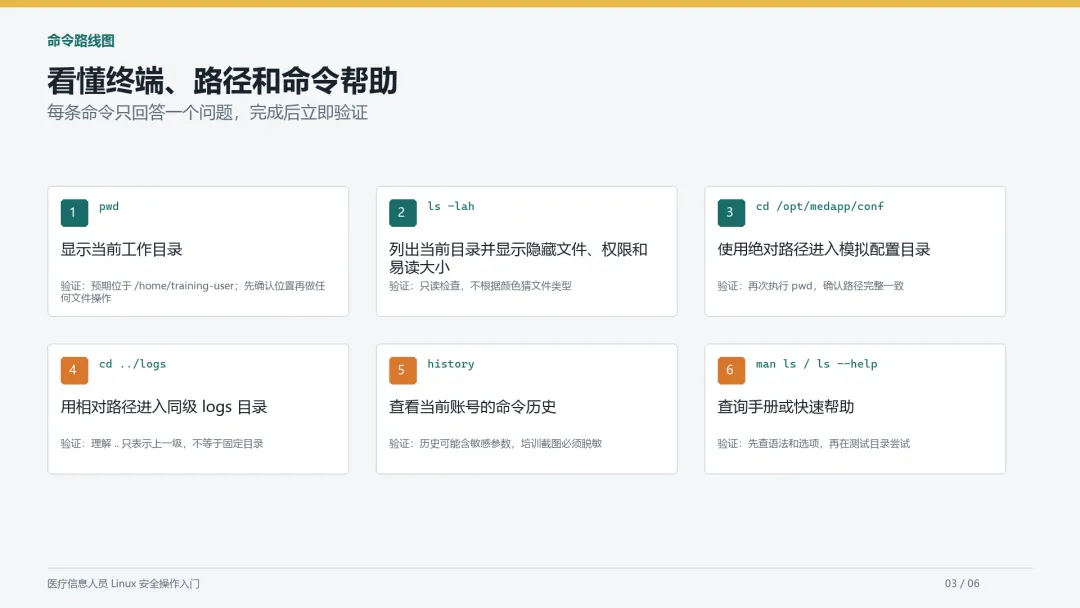Click the footer '医疗信息人员 Linux 安全操作入门'
The image size is (1080, 608).
123,584
